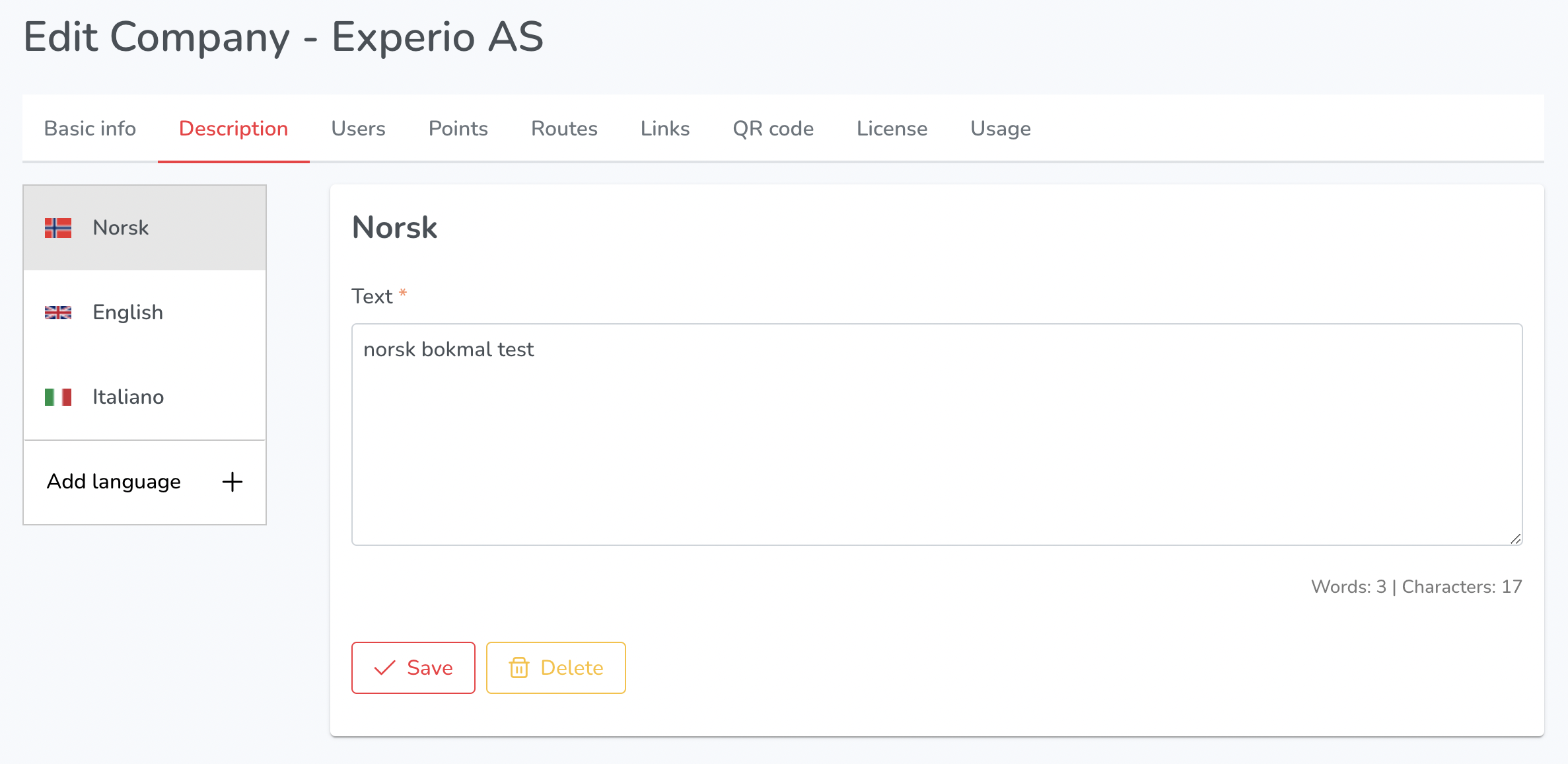Open the Routes tab

(x=565, y=128)
